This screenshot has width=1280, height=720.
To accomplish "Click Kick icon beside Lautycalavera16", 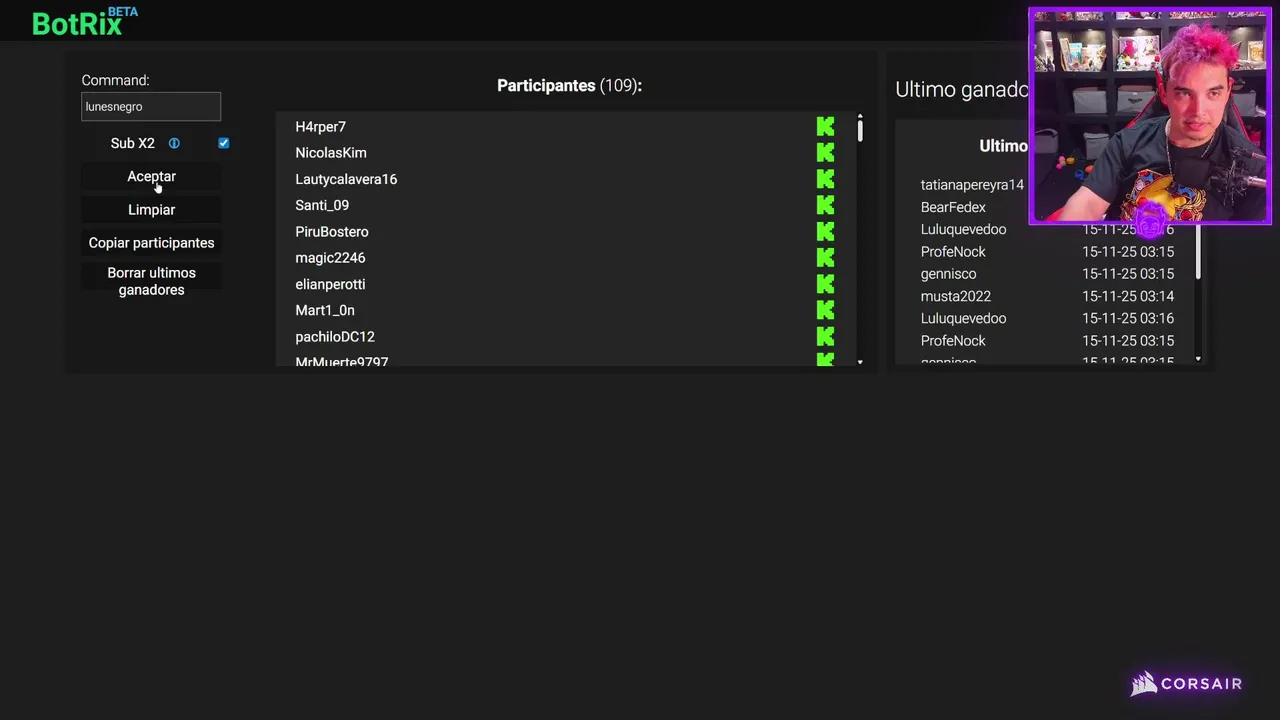I will click(x=825, y=179).
